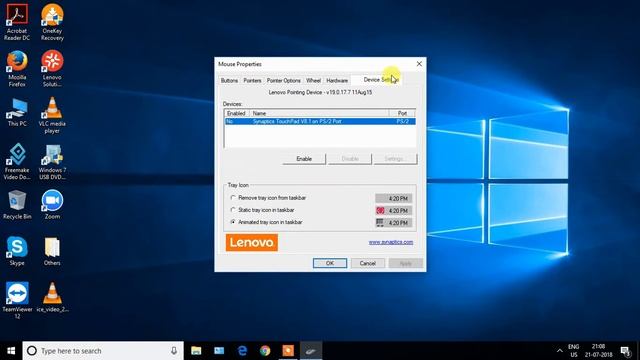Image resolution: width=640 pixels, height=360 pixels.
Task: Open the Mouse Properties taskbar item
Action: [311, 351]
